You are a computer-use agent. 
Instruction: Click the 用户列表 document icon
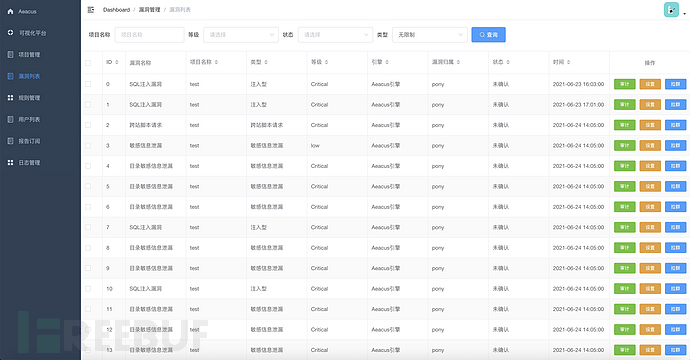click(x=11, y=119)
